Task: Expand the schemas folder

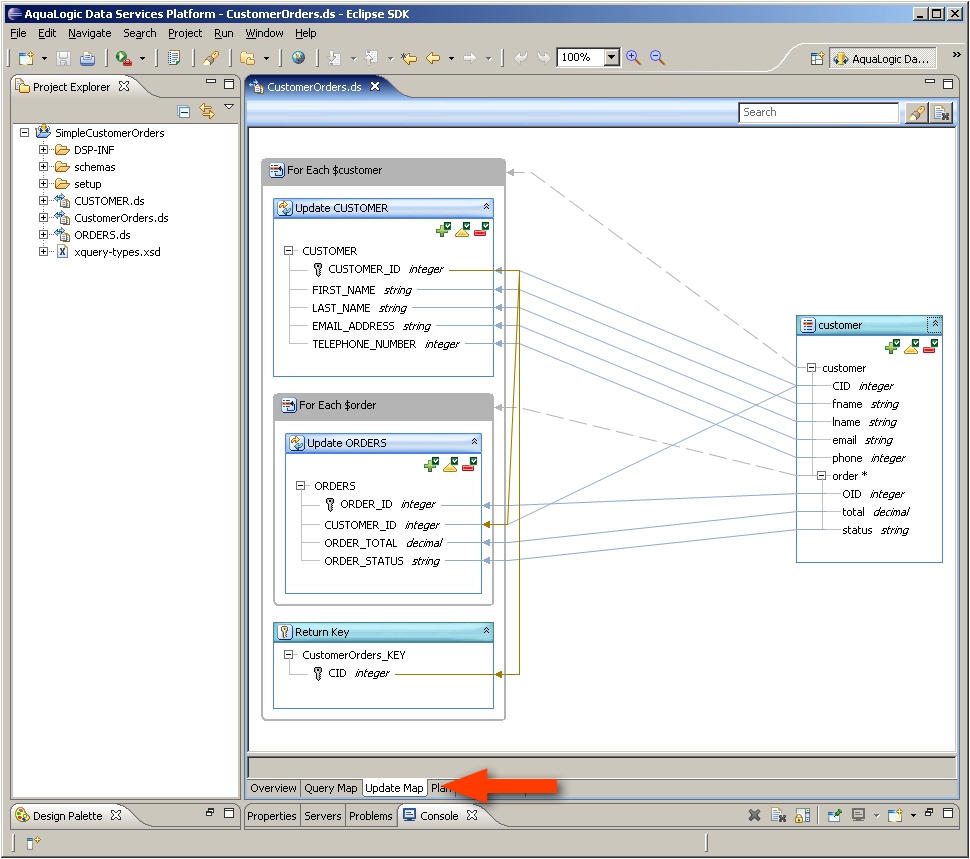Action: (x=43, y=166)
